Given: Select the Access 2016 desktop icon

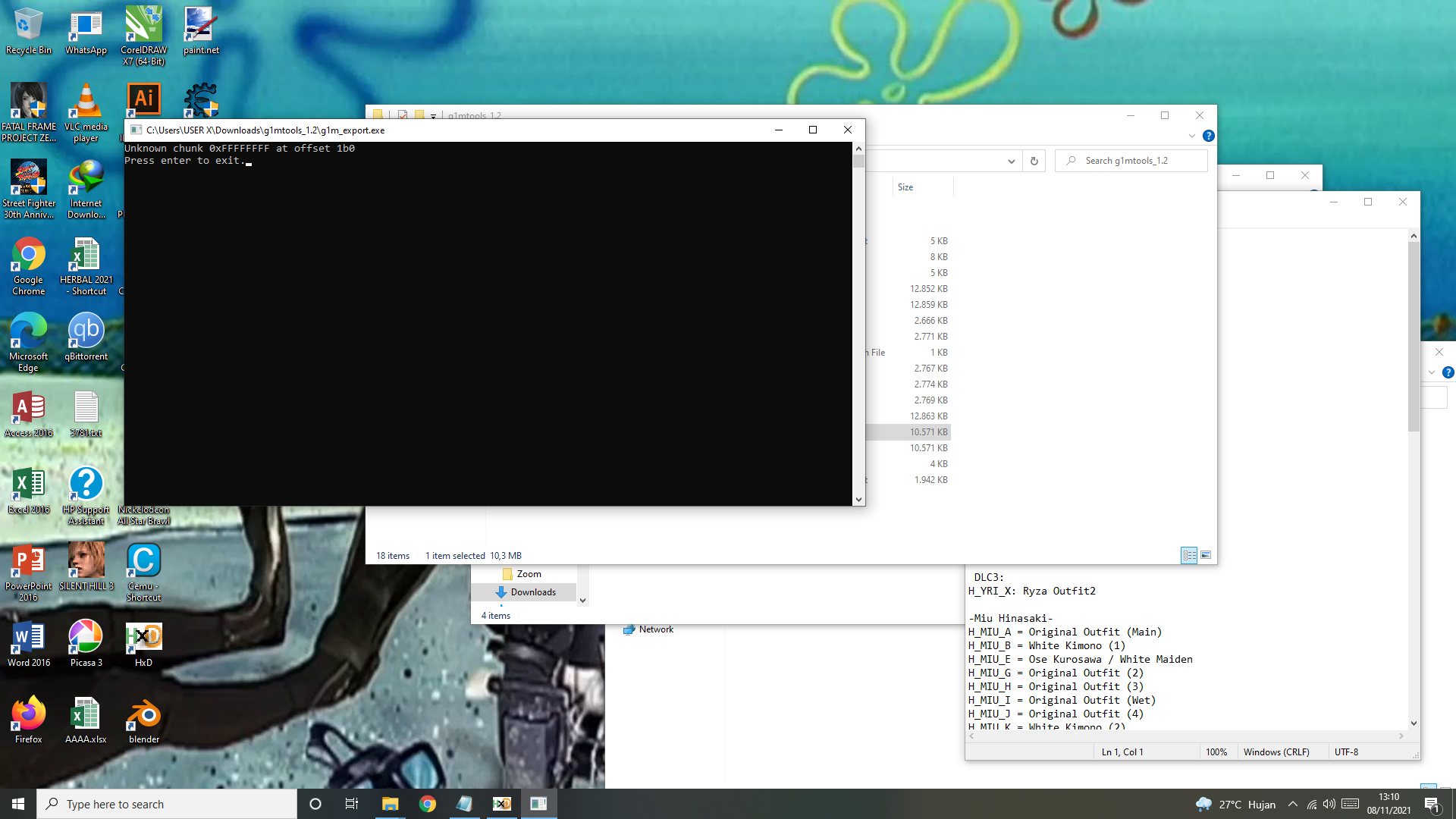Looking at the screenshot, I should 29,413.
